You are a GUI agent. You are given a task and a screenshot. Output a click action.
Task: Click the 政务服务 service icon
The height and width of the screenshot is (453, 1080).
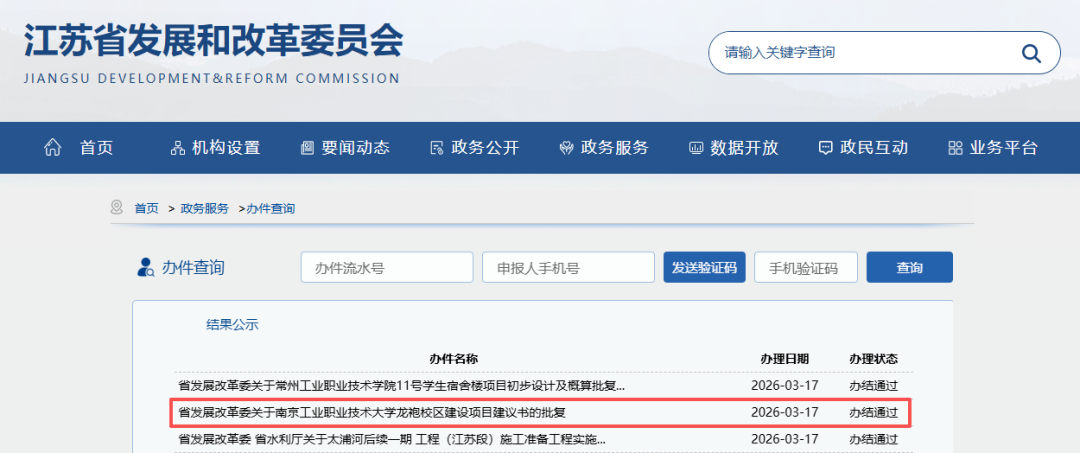tap(566, 148)
